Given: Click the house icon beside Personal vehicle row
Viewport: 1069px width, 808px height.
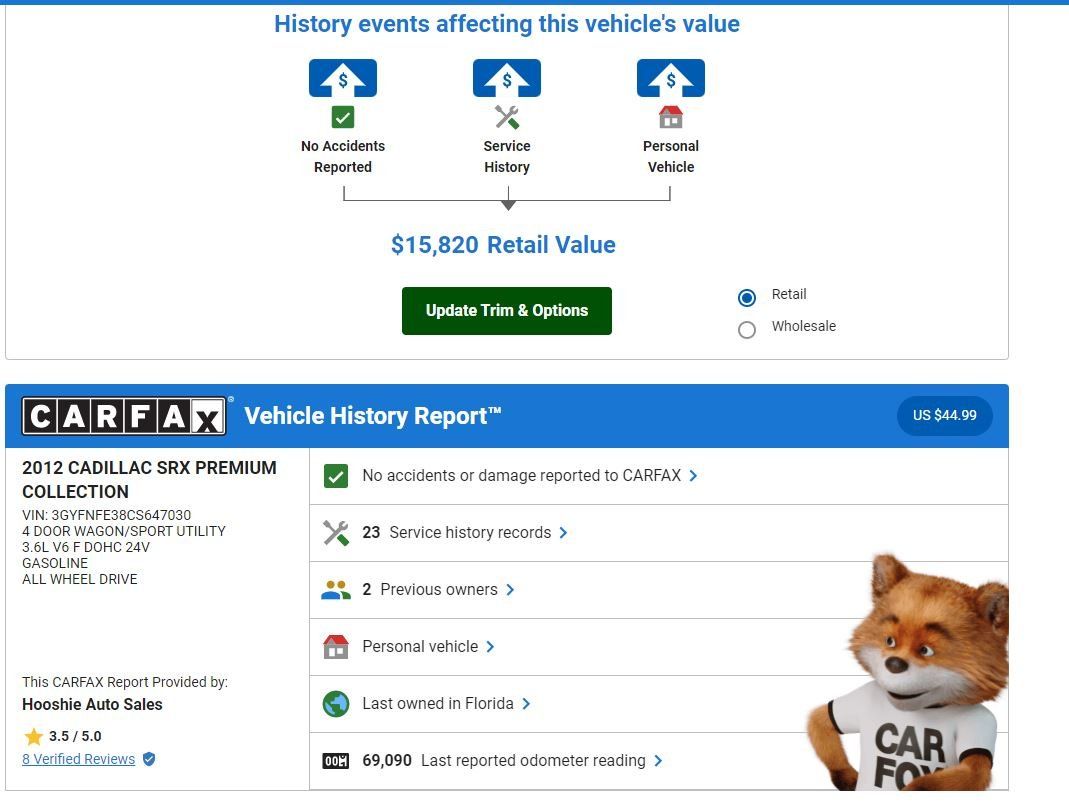Looking at the screenshot, I should 336,646.
